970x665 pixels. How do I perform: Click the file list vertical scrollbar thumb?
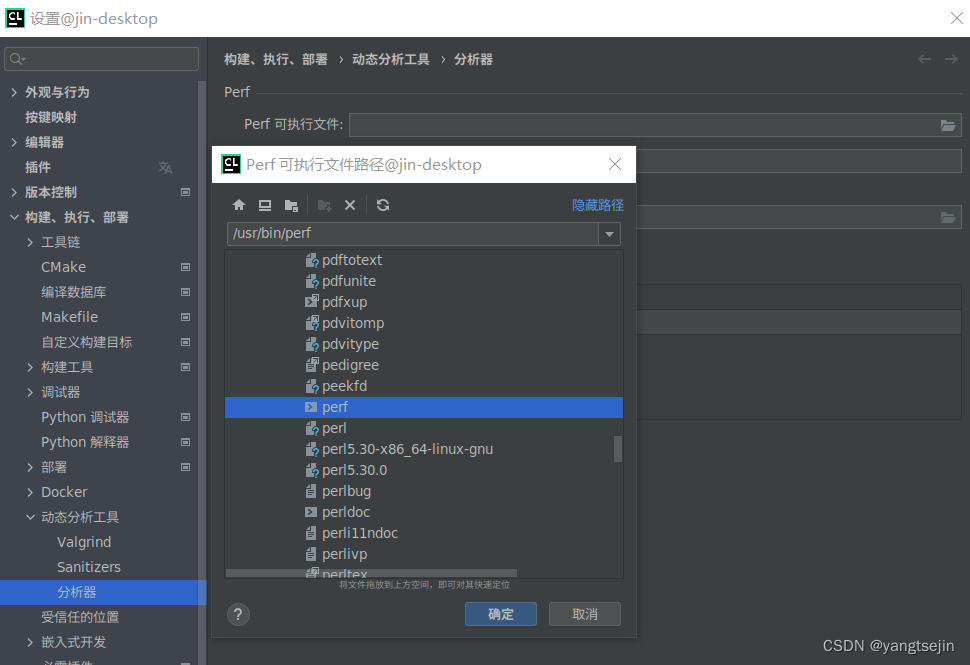point(617,449)
